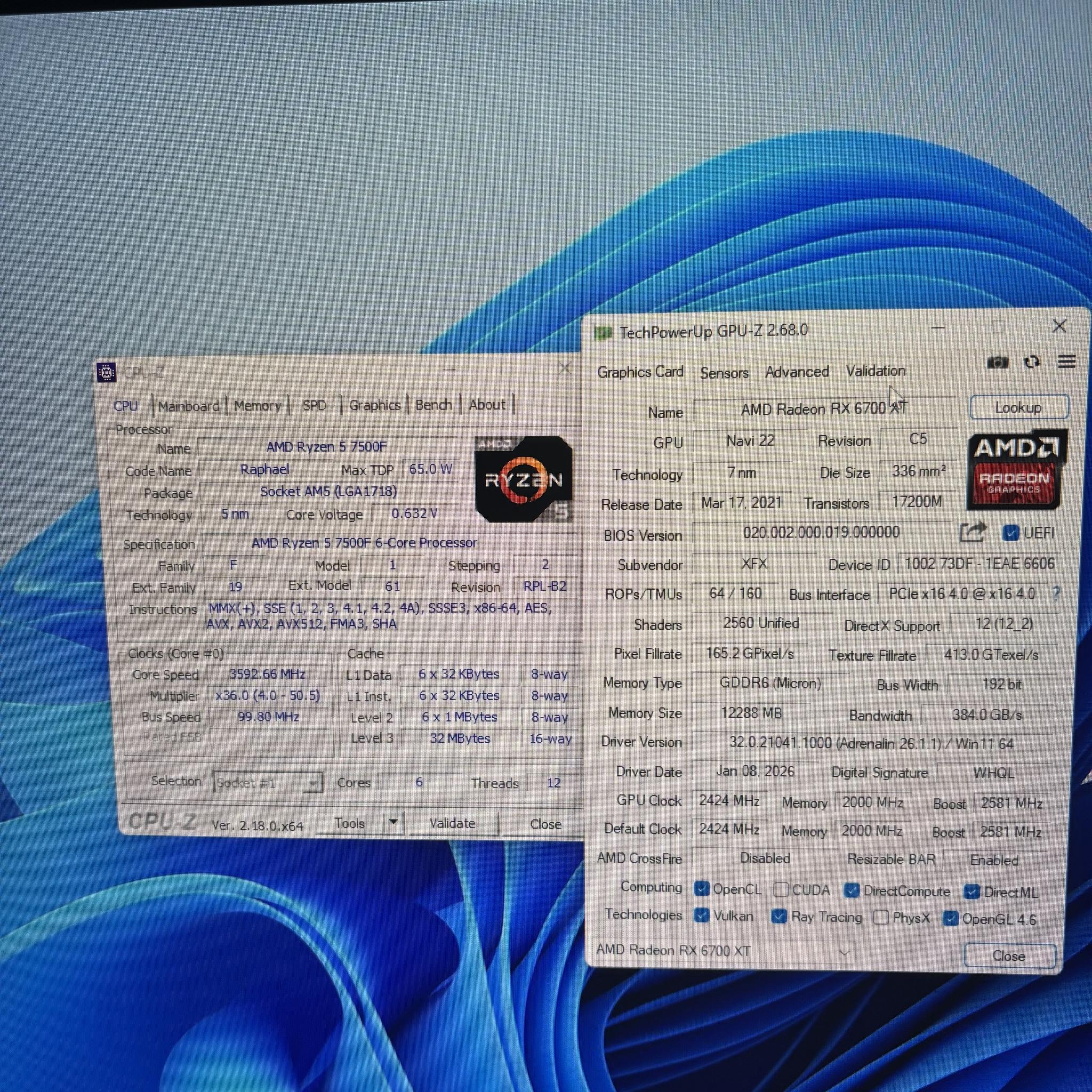Click the Lookup button in GPU-Z

click(1019, 407)
